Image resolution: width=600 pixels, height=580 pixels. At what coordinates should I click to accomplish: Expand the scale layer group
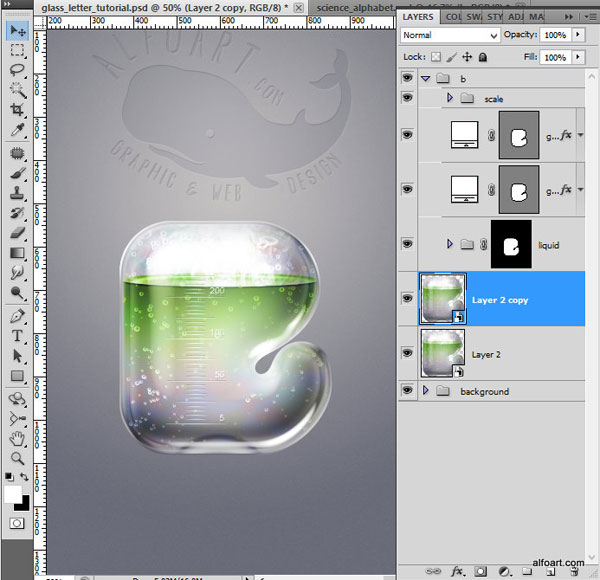450,98
